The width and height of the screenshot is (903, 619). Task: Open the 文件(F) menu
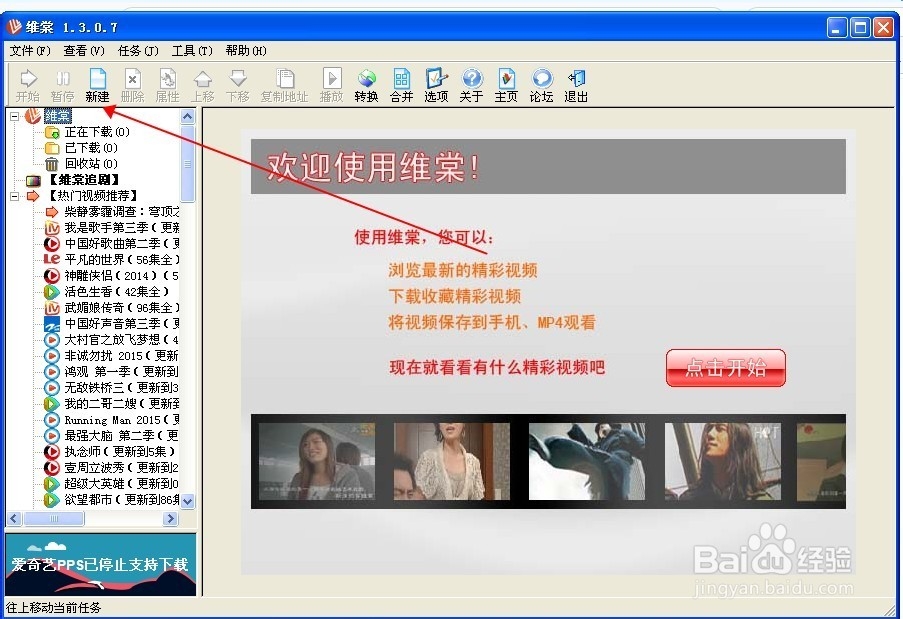pyautogui.click(x=30, y=51)
